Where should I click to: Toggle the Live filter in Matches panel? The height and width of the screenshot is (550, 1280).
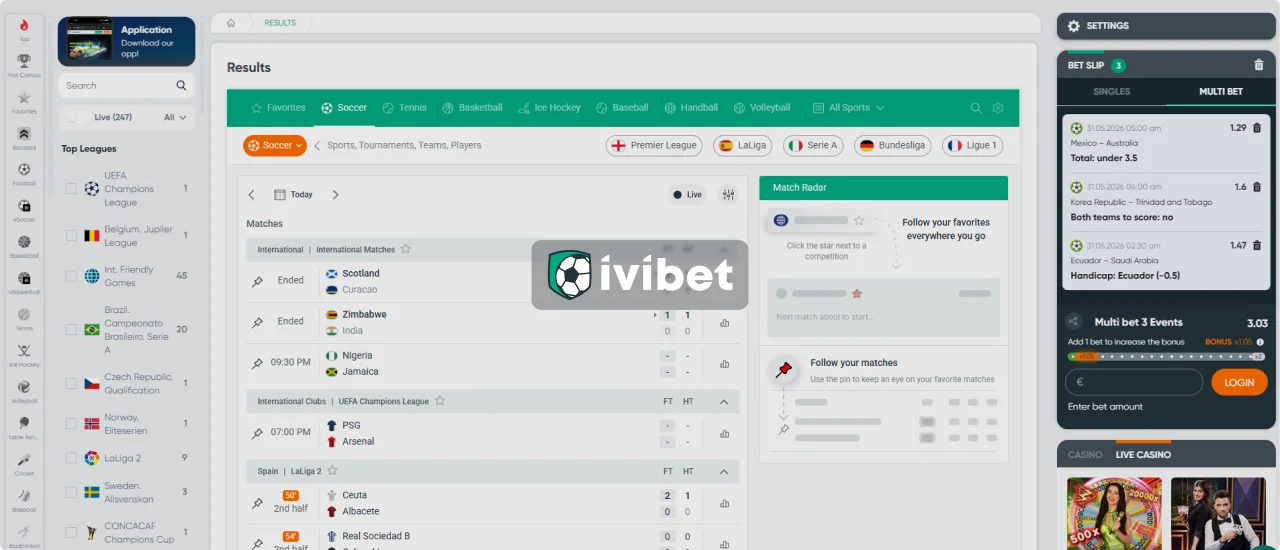[x=687, y=195]
